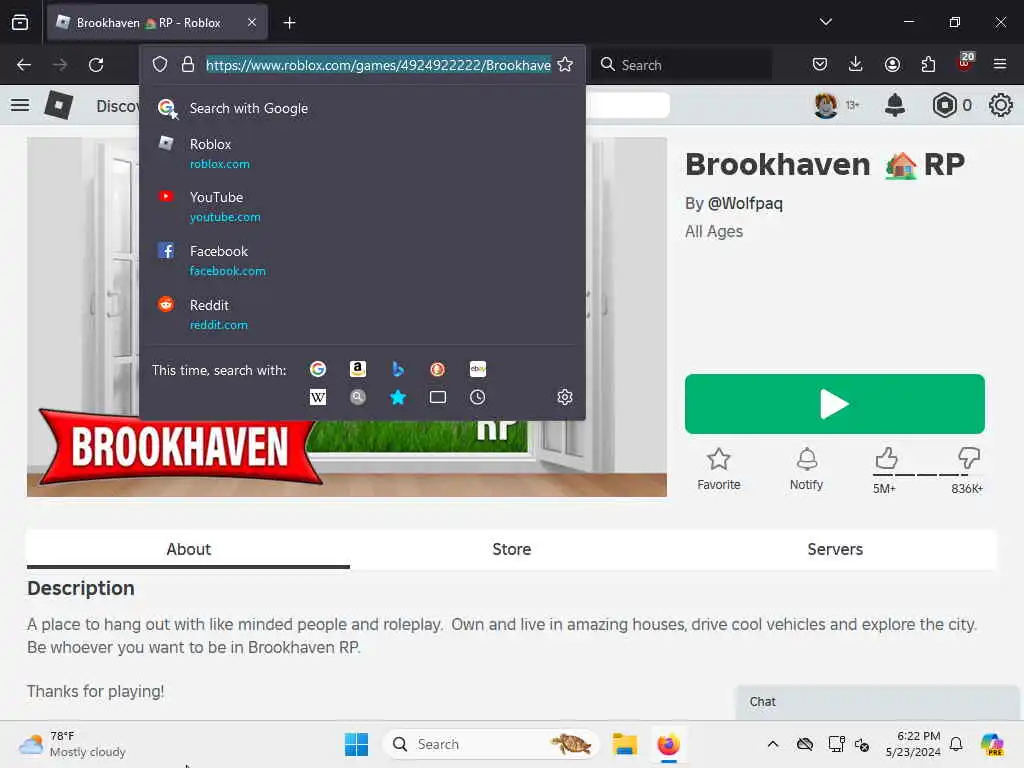Click the URL address bar field
The width and height of the screenshot is (1024, 768).
(377, 65)
